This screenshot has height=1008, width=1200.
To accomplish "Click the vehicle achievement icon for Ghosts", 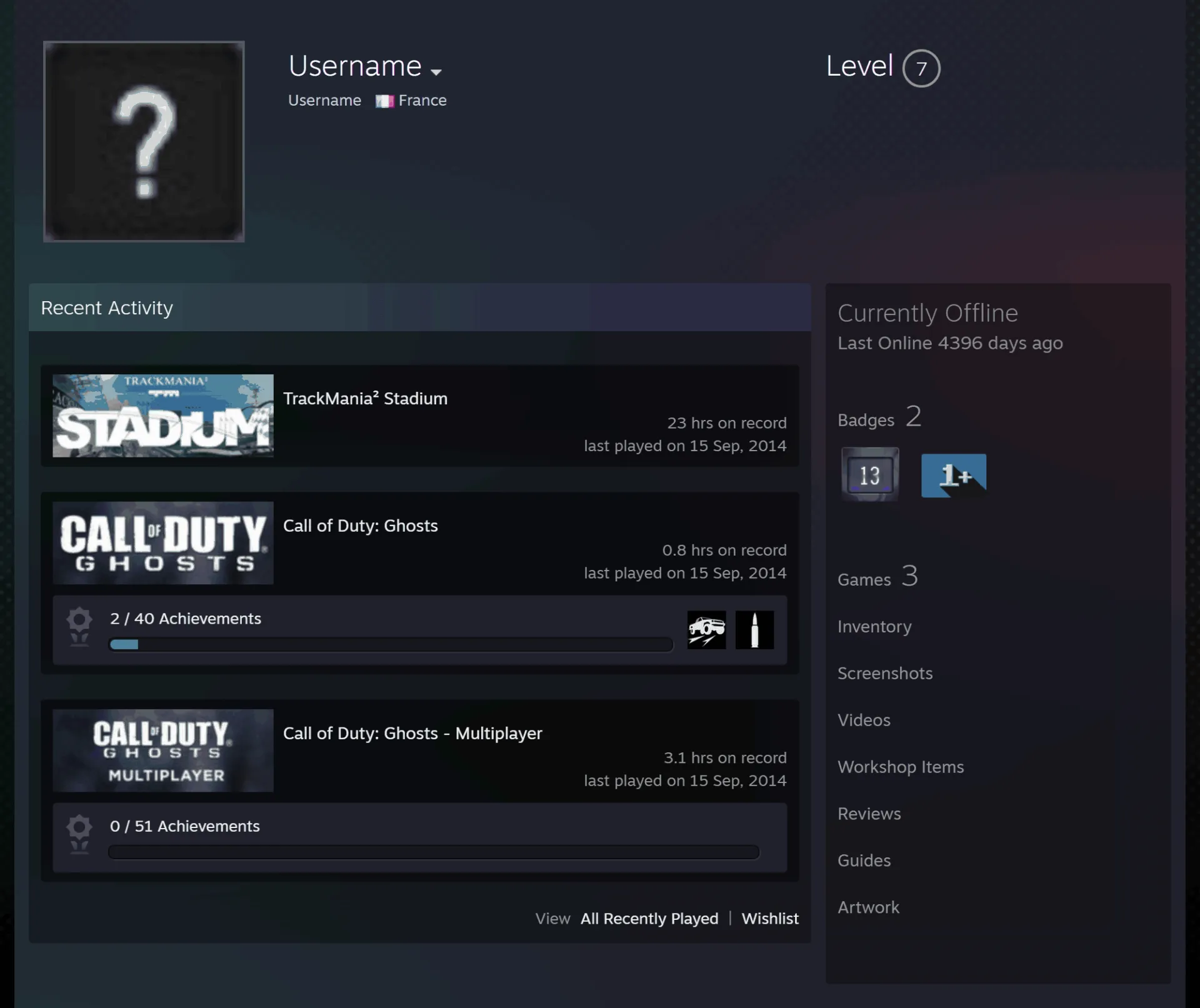I will tap(707, 630).
